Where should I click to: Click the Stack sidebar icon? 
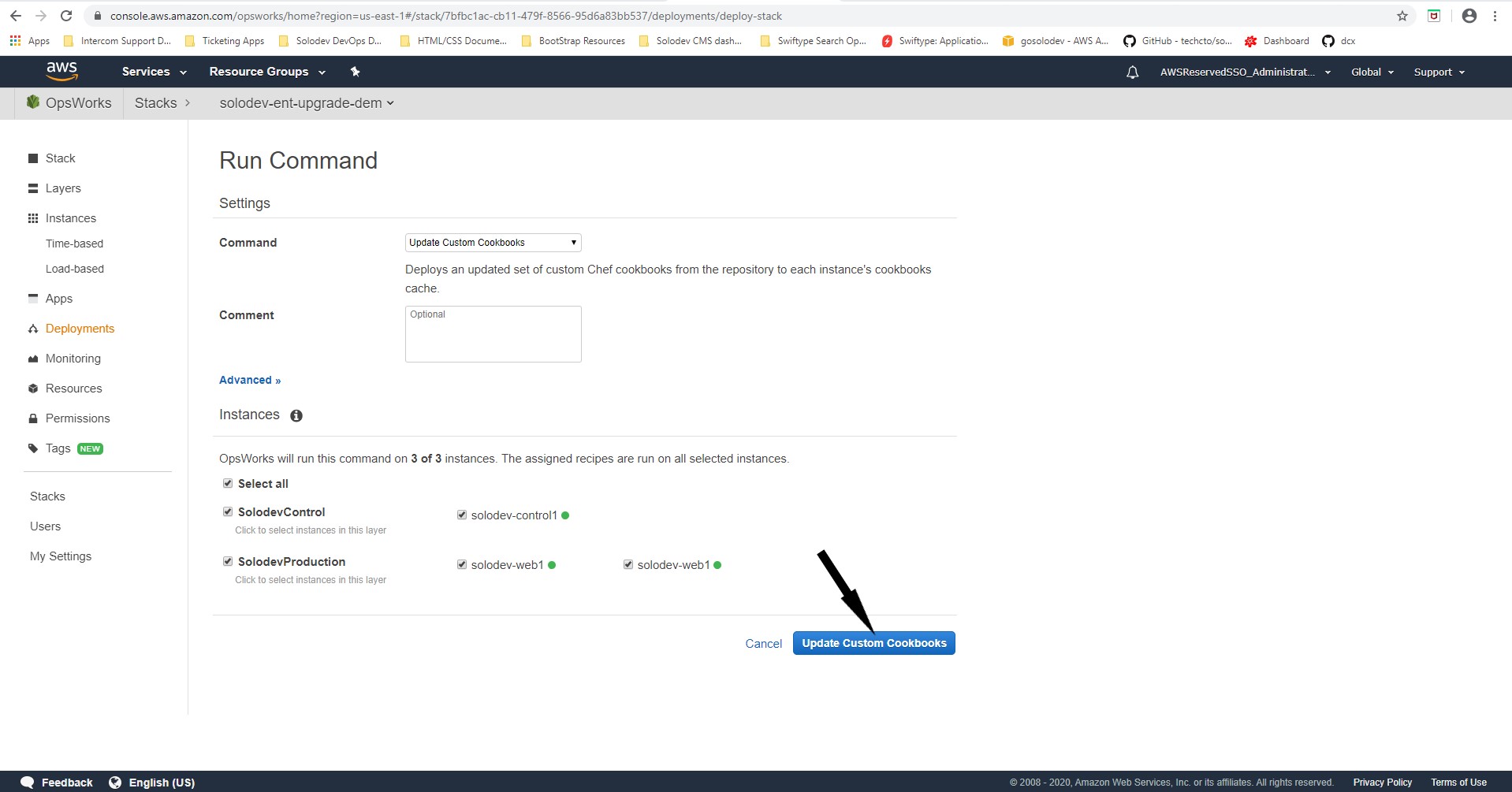(33, 158)
